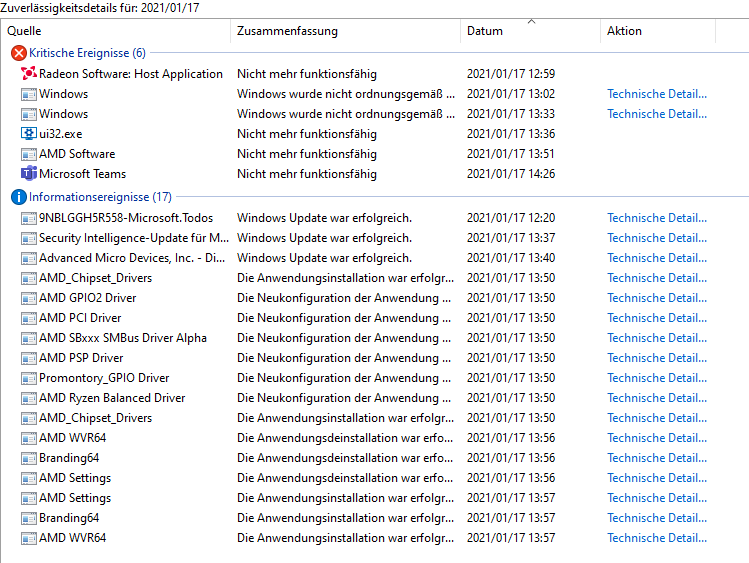This screenshot has width=749, height=563.
Task: Open Technische Details for Windows at 13:33
Action: 657,114
